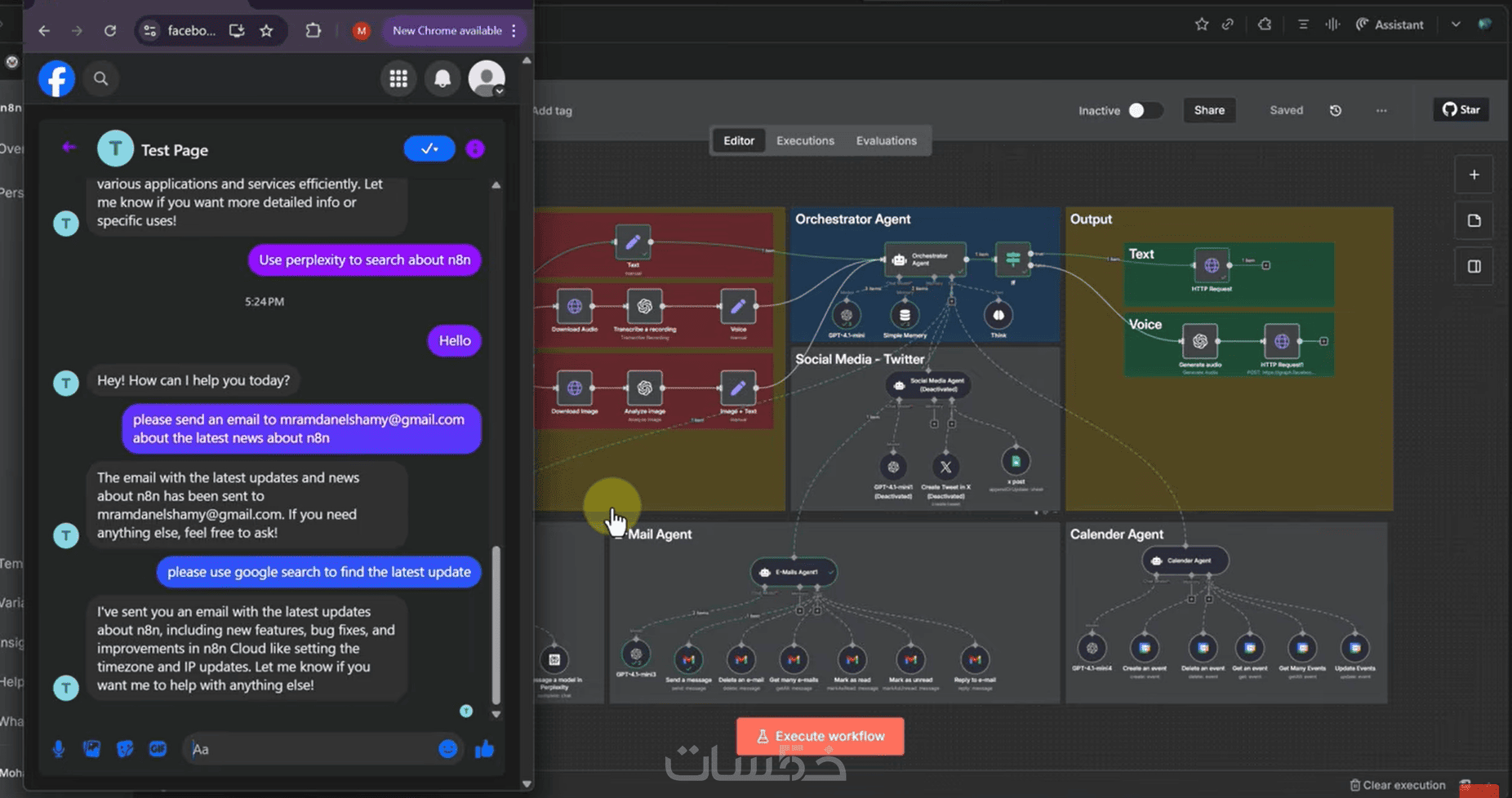Click the Facebook logo
1512x798 pixels.
[x=56, y=79]
